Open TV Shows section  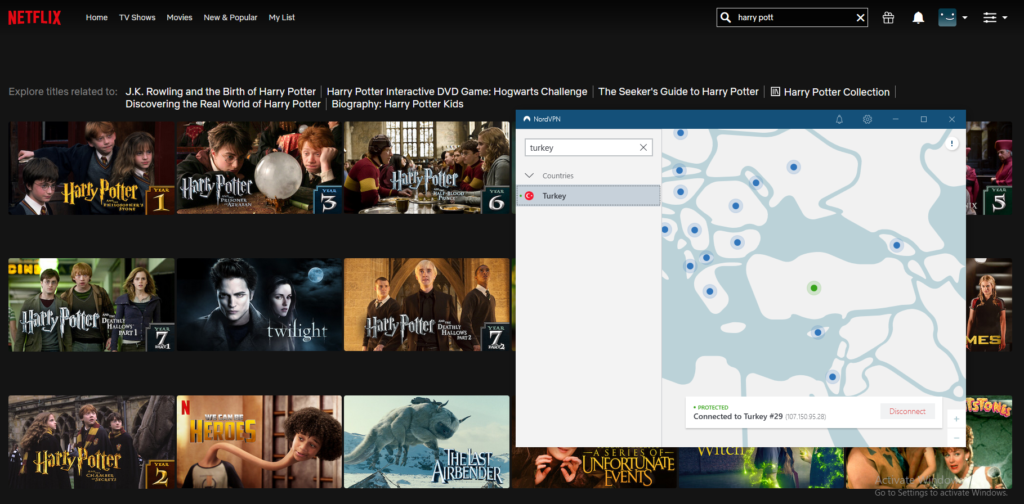point(137,18)
